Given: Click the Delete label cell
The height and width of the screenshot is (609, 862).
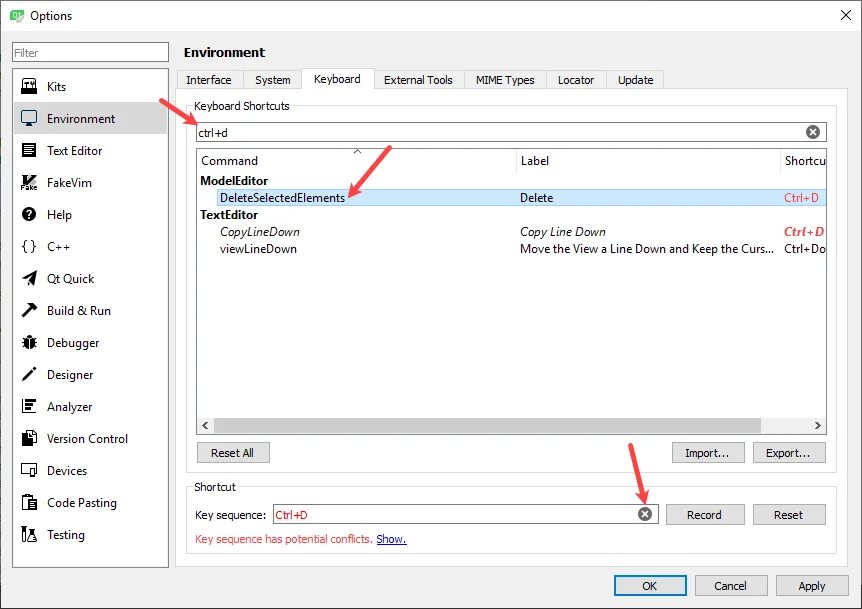Looking at the screenshot, I should (537, 197).
